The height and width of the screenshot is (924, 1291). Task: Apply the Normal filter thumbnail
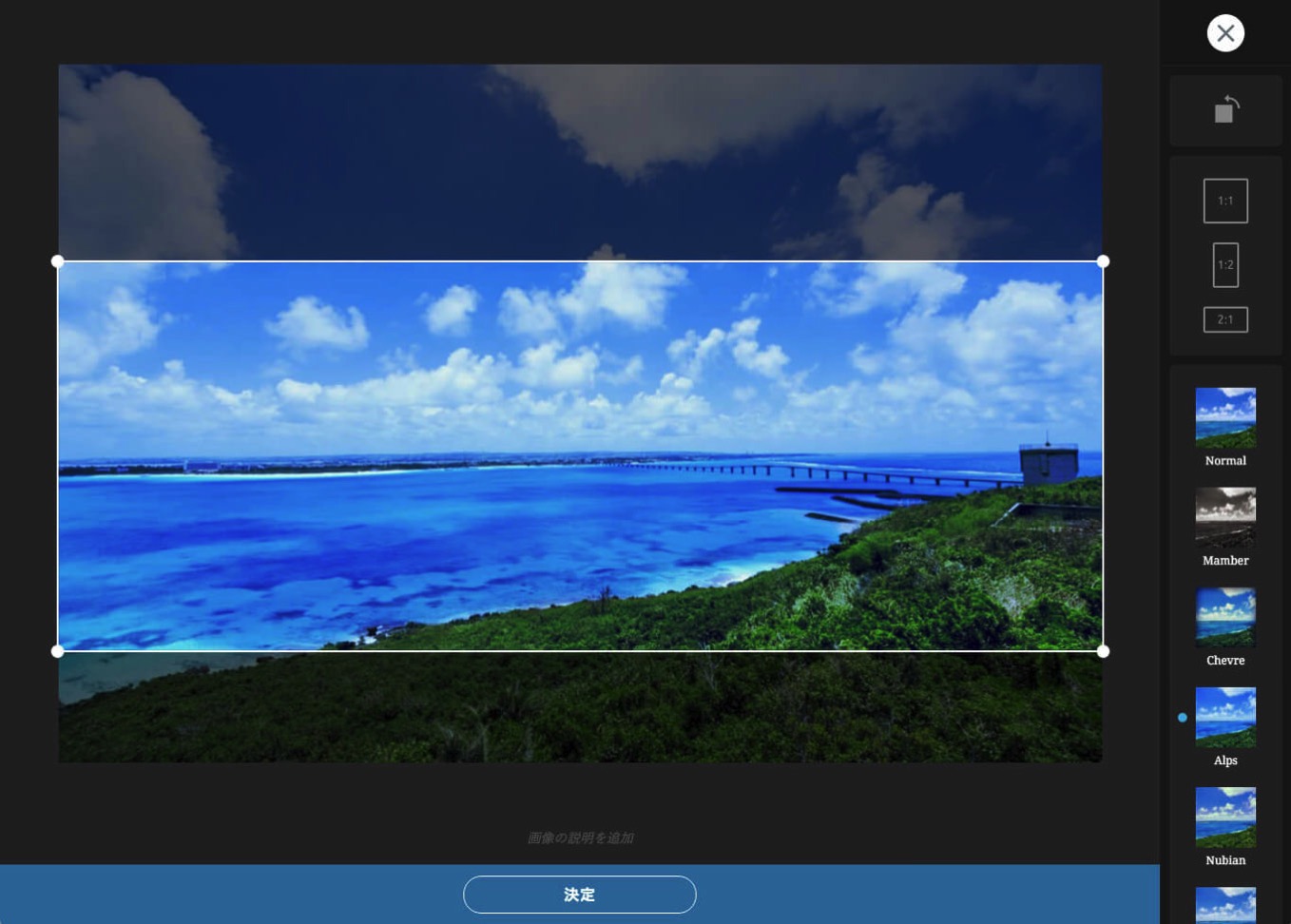(1225, 417)
